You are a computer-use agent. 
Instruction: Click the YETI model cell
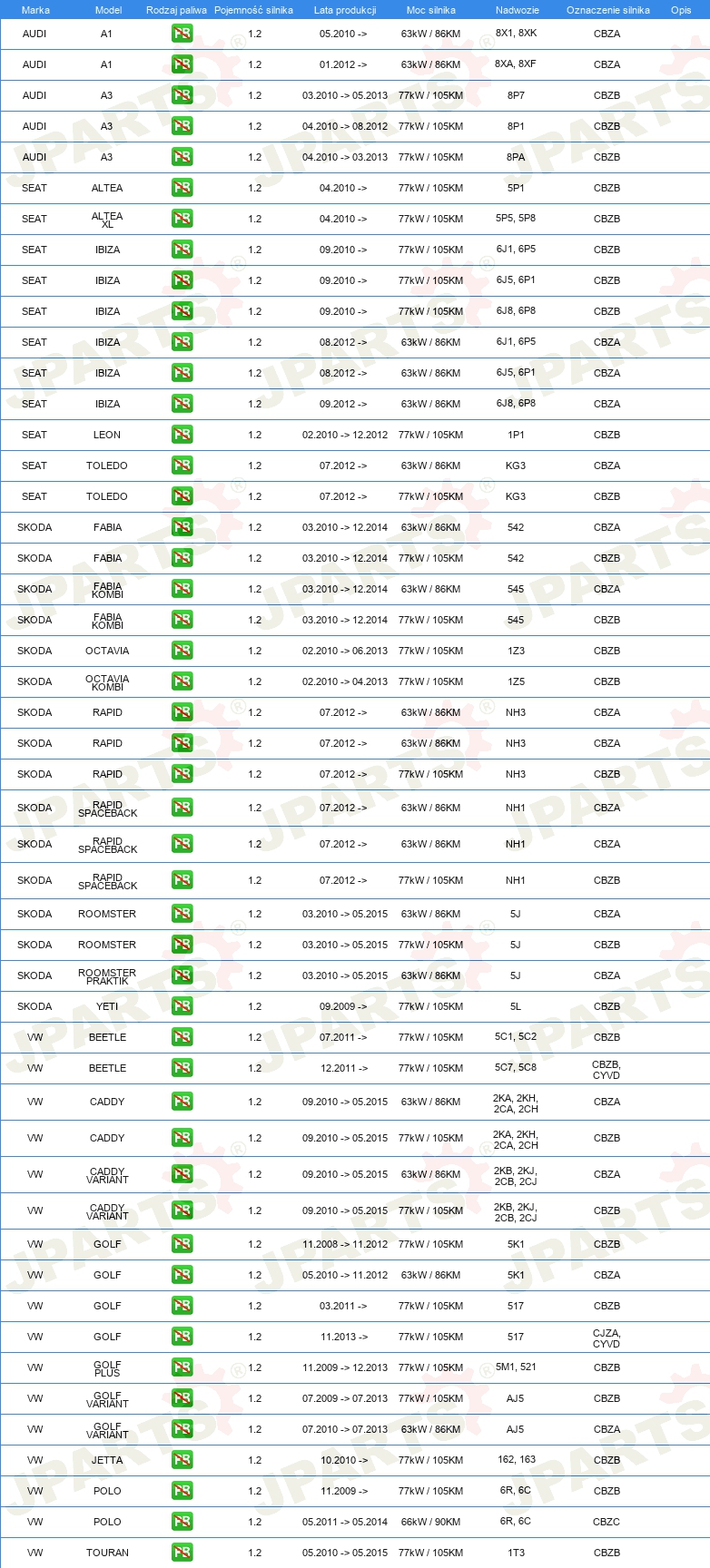pyautogui.click(x=107, y=1006)
